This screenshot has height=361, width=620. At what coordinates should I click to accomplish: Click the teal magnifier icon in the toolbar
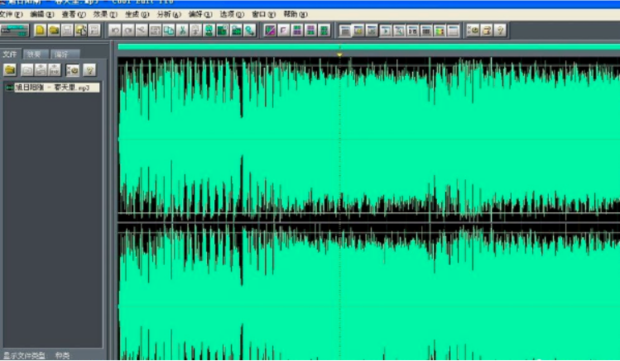click(250, 30)
